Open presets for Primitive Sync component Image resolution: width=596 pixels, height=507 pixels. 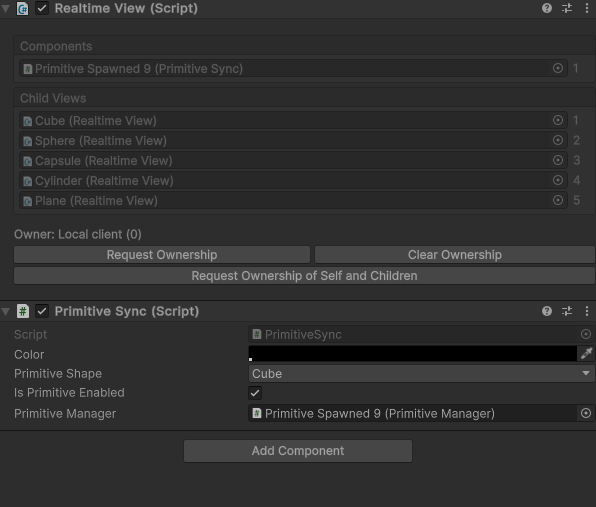click(567, 311)
